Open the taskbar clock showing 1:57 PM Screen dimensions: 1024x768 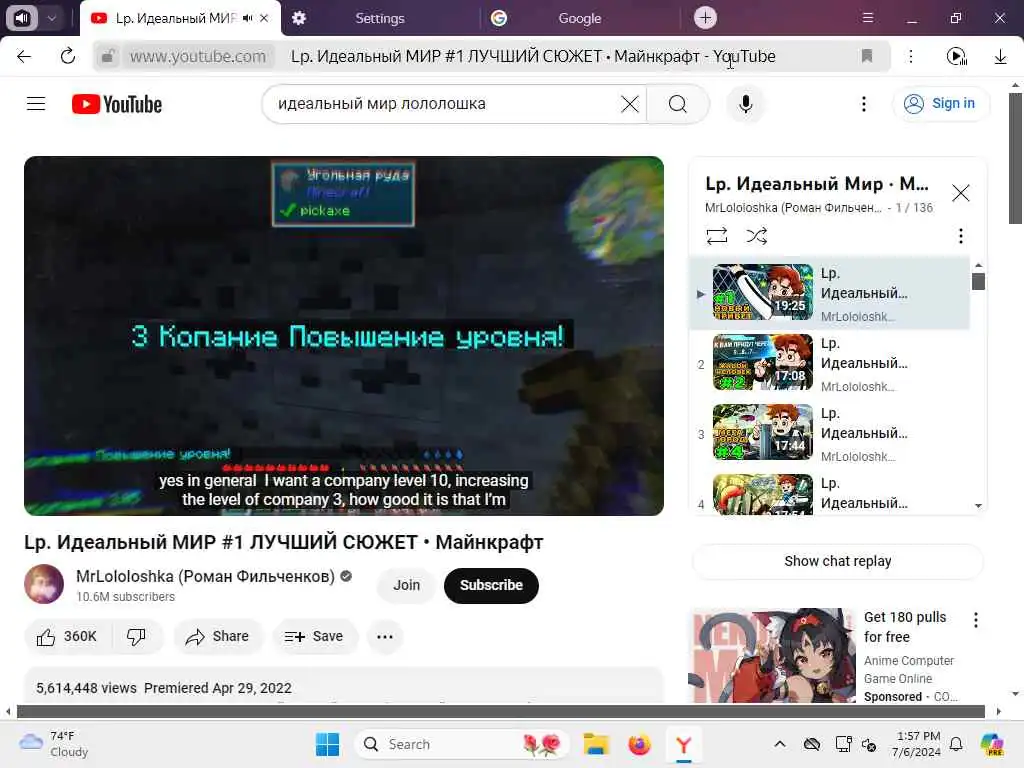tap(917, 744)
